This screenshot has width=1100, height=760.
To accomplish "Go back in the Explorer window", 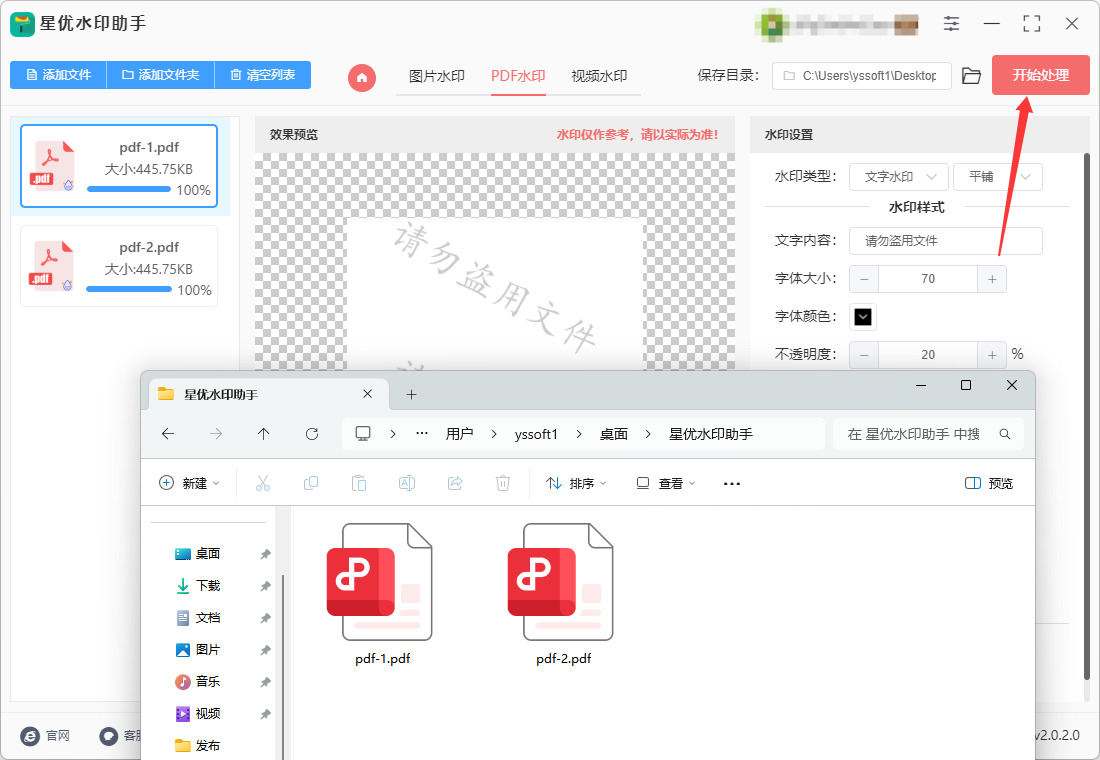I will point(168,434).
